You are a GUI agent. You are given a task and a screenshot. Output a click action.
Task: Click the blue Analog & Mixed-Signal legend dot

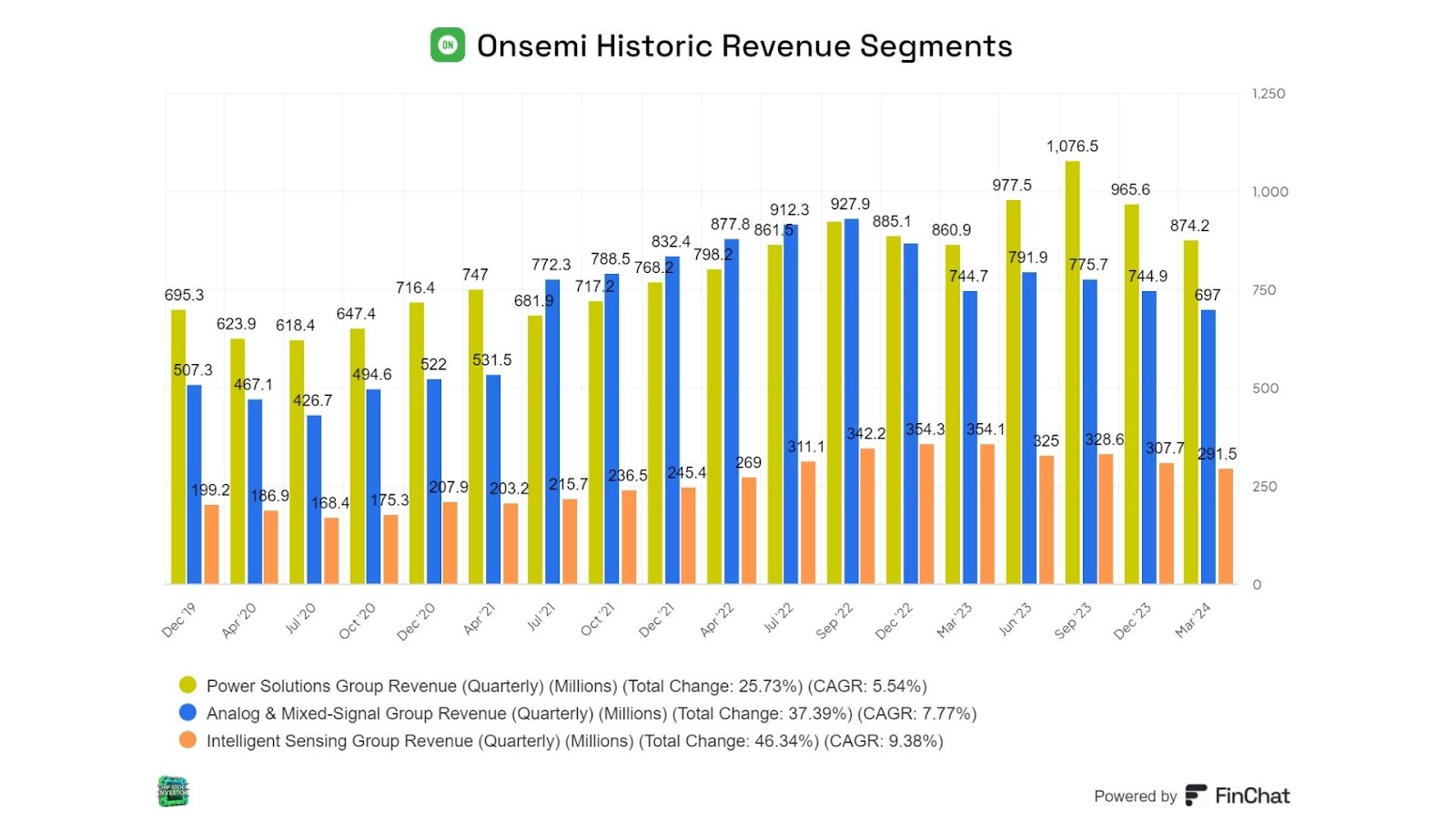pos(187,713)
